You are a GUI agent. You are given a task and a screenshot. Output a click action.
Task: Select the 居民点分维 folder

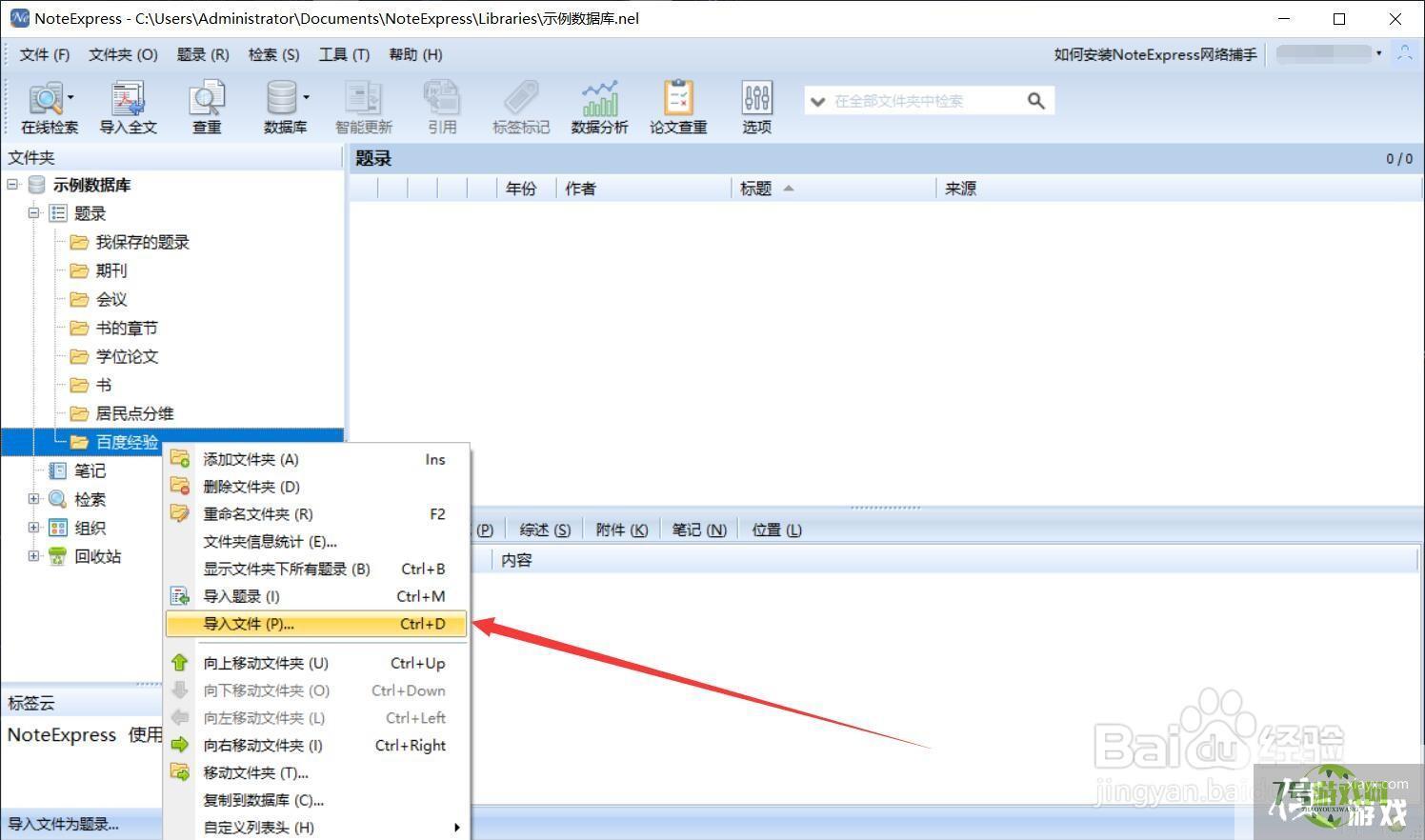(x=134, y=413)
